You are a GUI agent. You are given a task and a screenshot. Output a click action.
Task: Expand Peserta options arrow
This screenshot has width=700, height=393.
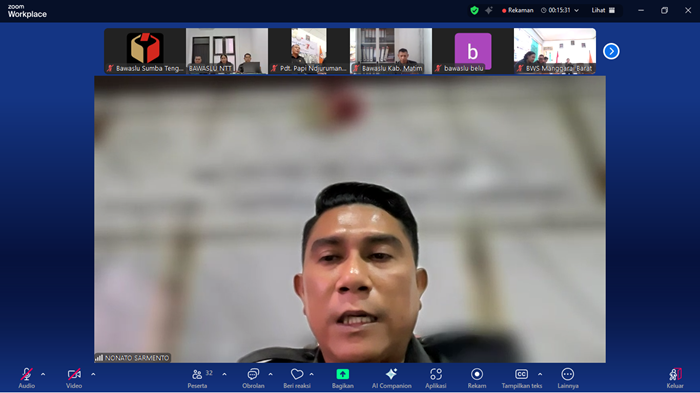(x=225, y=374)
